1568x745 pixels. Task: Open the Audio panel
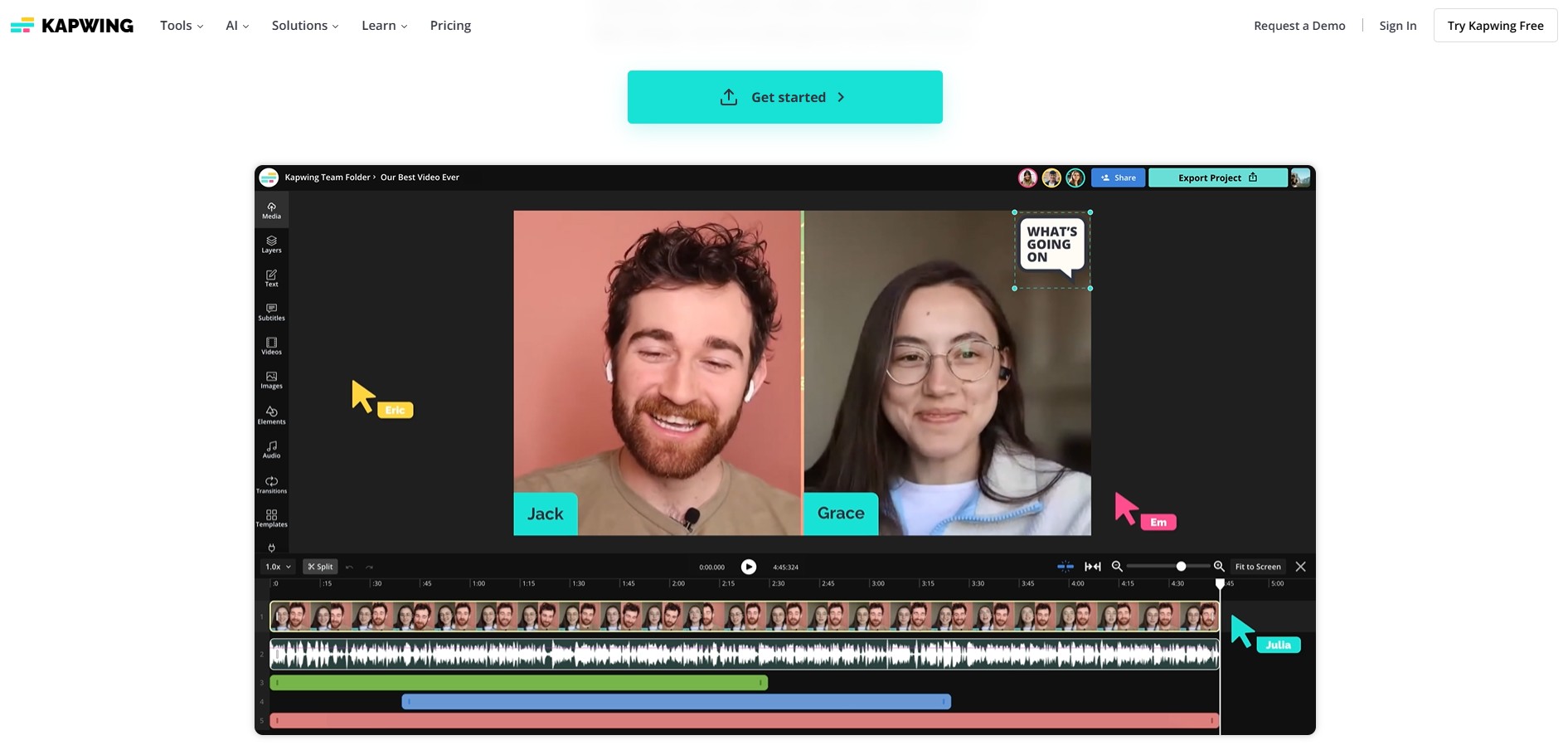coord(272,450)
